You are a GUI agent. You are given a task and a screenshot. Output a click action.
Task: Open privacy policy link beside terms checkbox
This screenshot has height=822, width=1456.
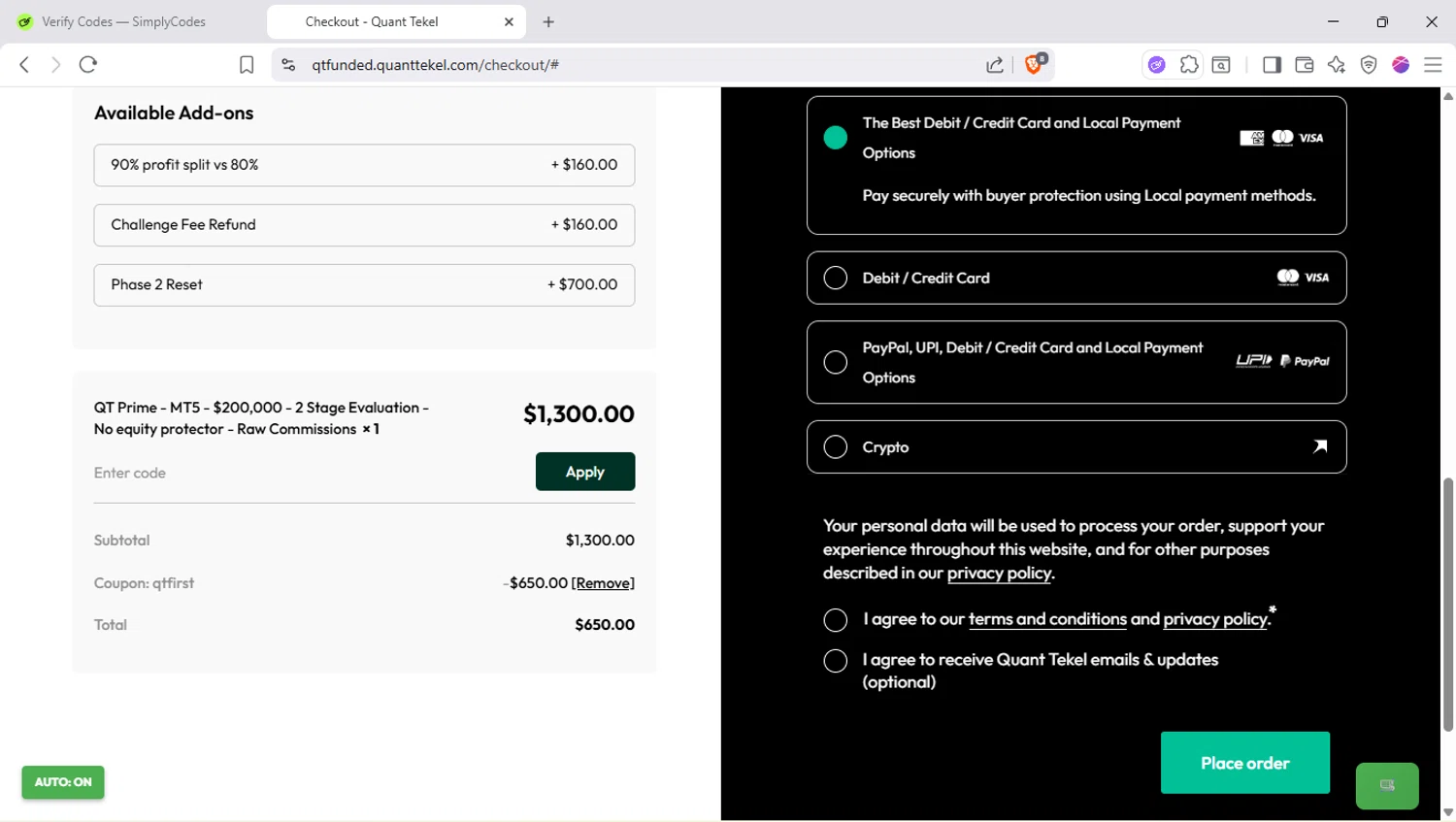[x=1214, y=619]
